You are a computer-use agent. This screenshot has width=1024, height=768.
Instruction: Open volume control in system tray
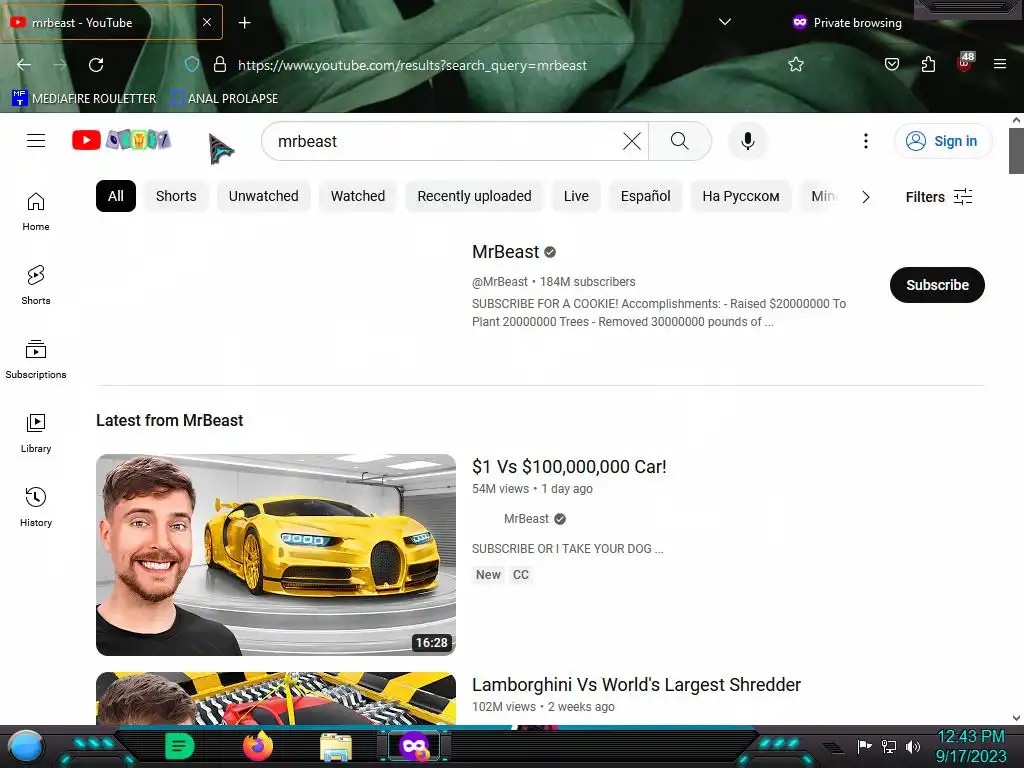[912, 746]
